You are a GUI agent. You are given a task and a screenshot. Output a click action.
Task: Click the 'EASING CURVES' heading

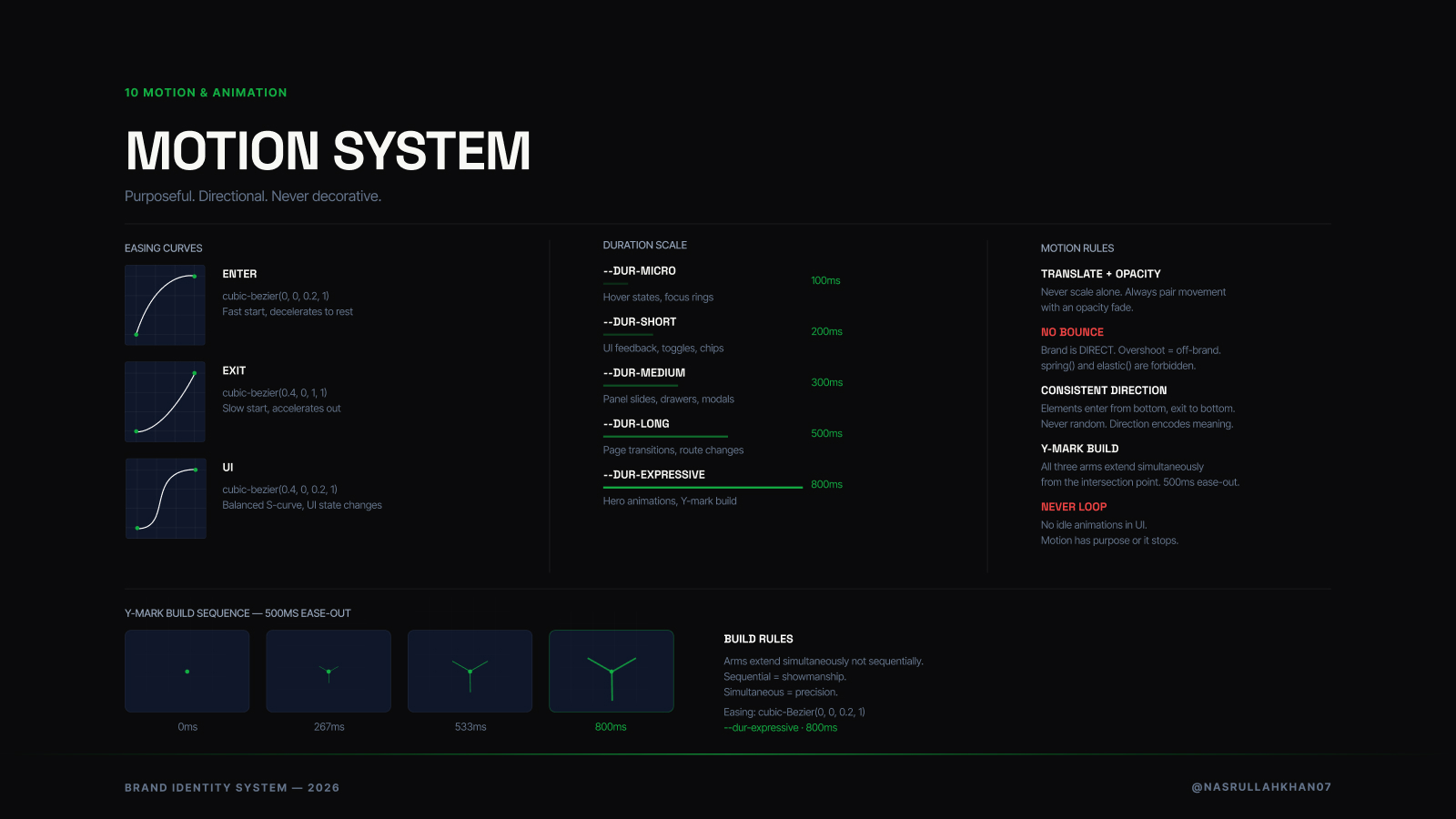(x=164, y=248)
